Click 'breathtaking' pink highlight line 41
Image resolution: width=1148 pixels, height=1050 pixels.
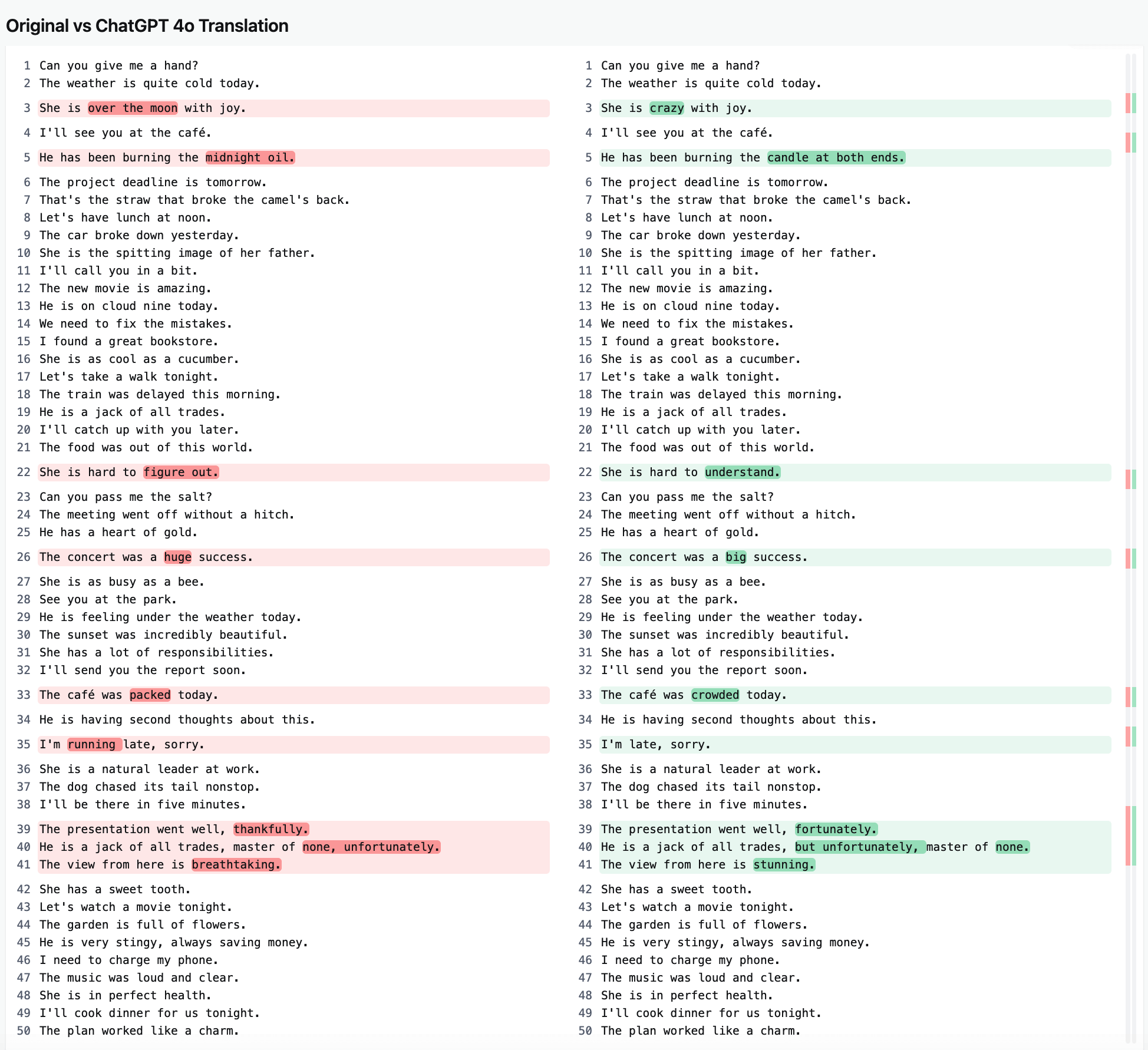[x=243, y=864]
